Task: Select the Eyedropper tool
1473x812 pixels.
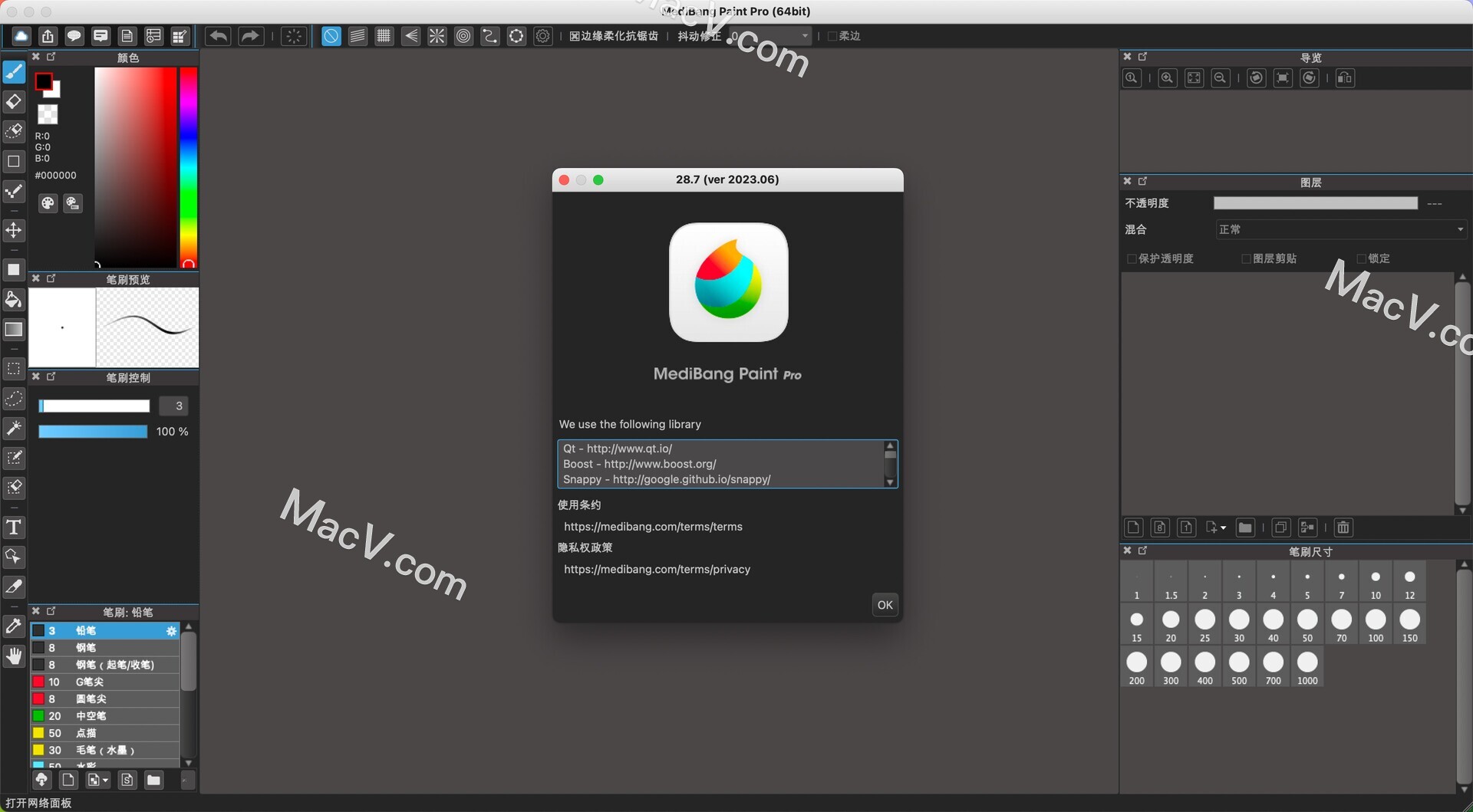Action: [14, 626]
